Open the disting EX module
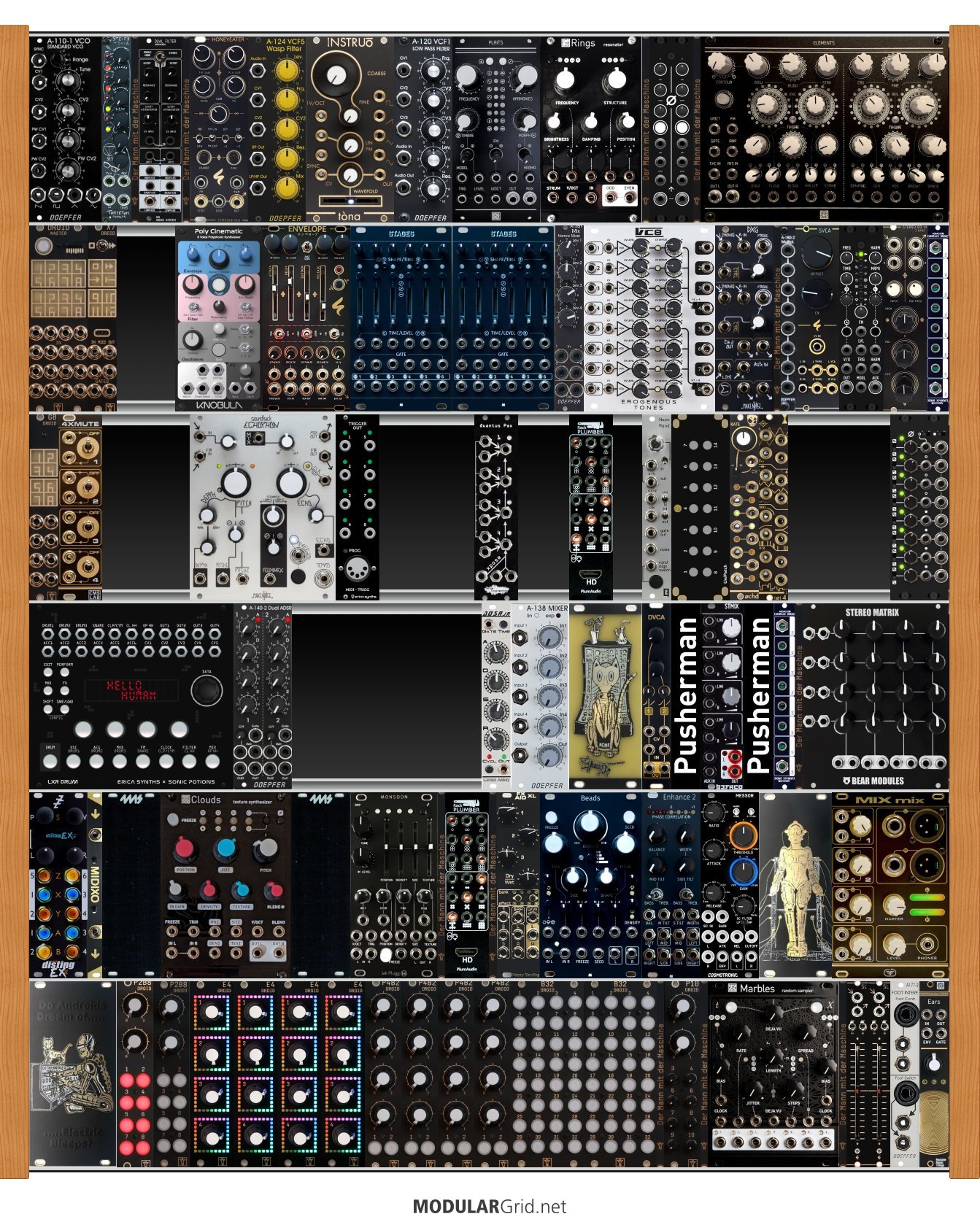The image size is (980, 1222). [58, 885]
